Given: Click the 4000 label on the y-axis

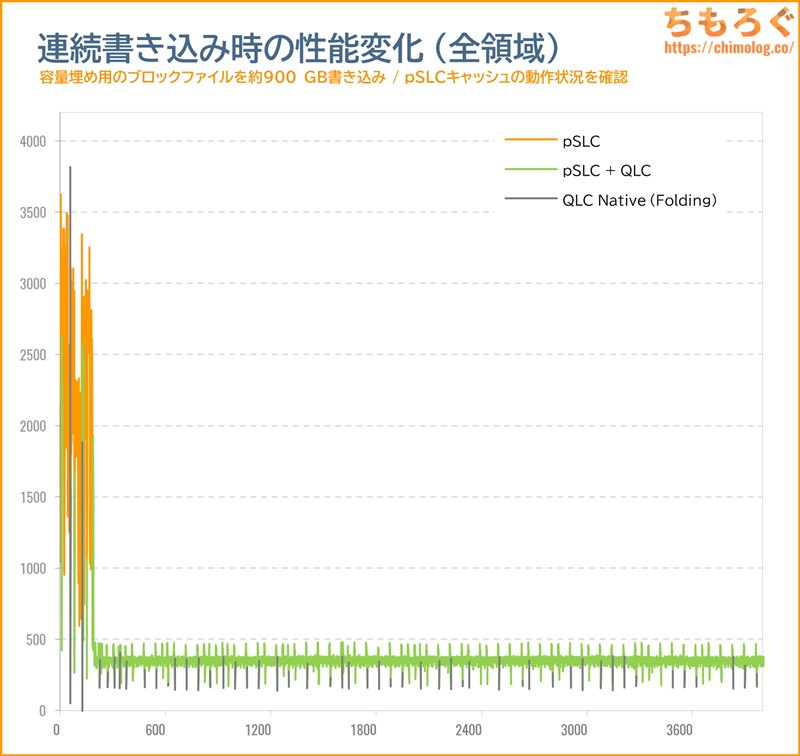Looking at the screenshot, I should (x=33, y=142).
